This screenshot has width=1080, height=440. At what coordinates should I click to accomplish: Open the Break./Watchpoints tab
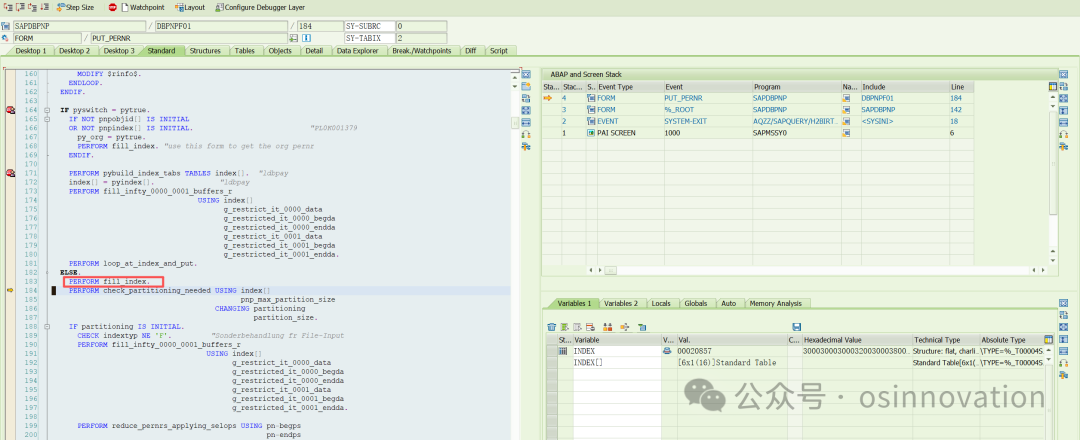tap(422, 51)
